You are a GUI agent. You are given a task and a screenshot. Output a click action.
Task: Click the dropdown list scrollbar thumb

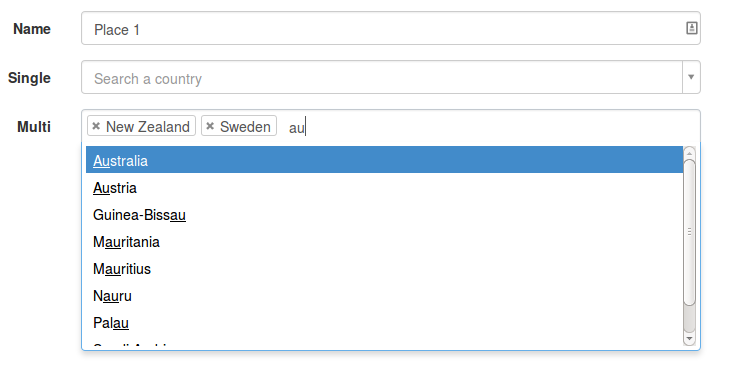pyautogui.click(x=690, y=232)
